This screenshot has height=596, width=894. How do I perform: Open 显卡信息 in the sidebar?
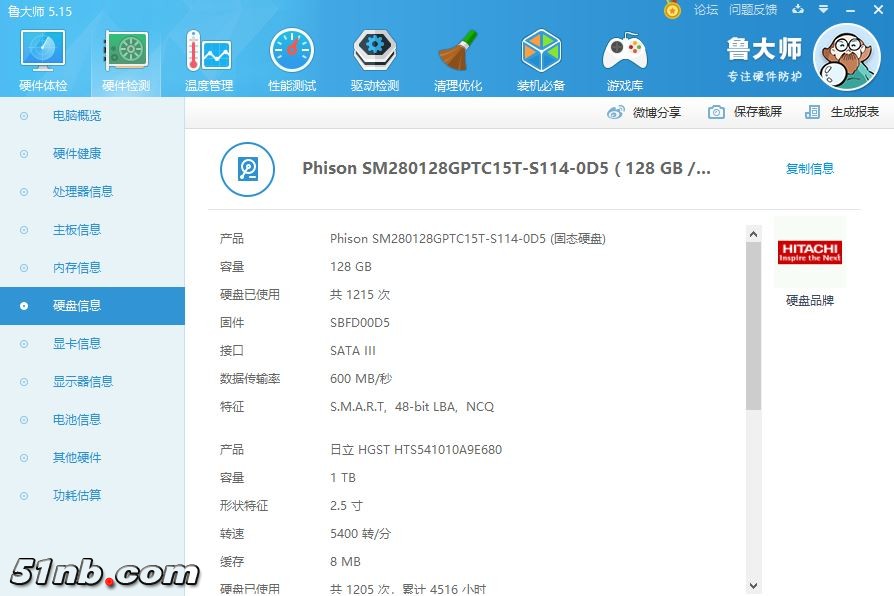pyautogui.click(x=77, y=344)
